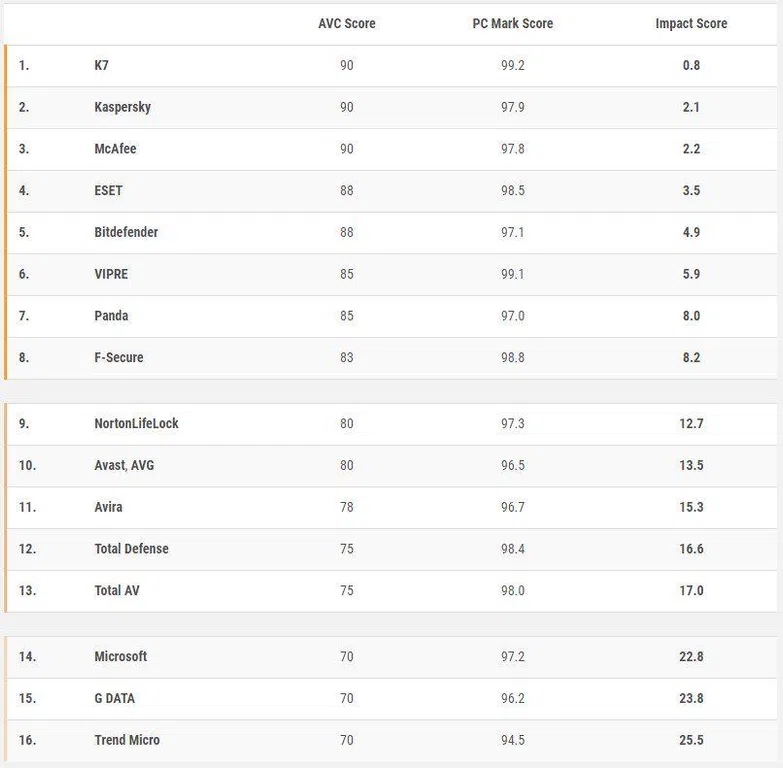The width and height of the screenshot is (783, 768).
Task: Select the Trend Micro row name
Action: coord(127,740)
